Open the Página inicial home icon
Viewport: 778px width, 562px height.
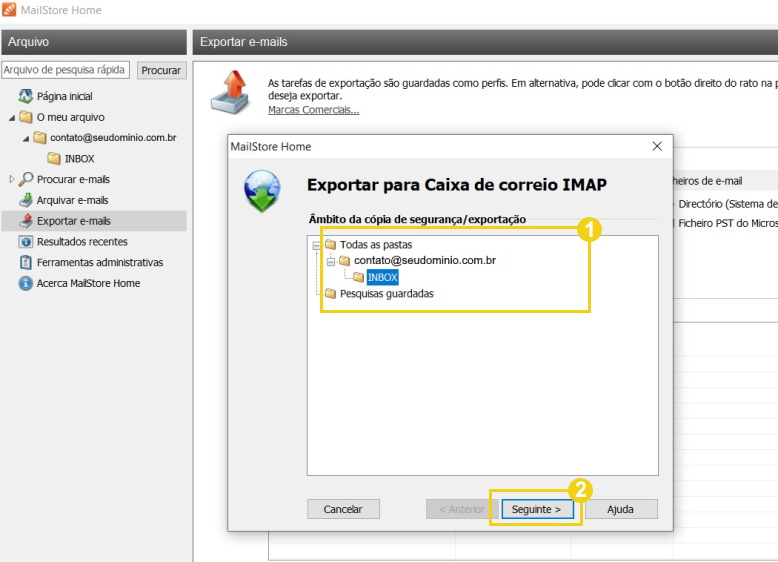point(25,96)
